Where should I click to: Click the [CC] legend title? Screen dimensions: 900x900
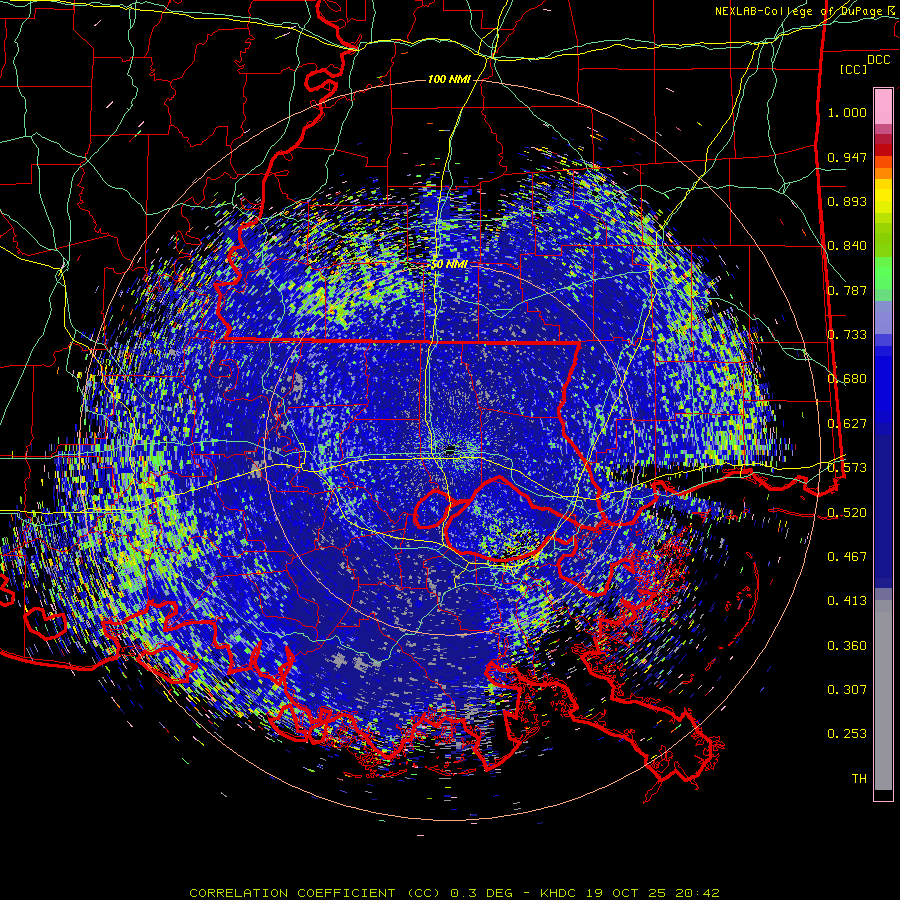(854, 69)
